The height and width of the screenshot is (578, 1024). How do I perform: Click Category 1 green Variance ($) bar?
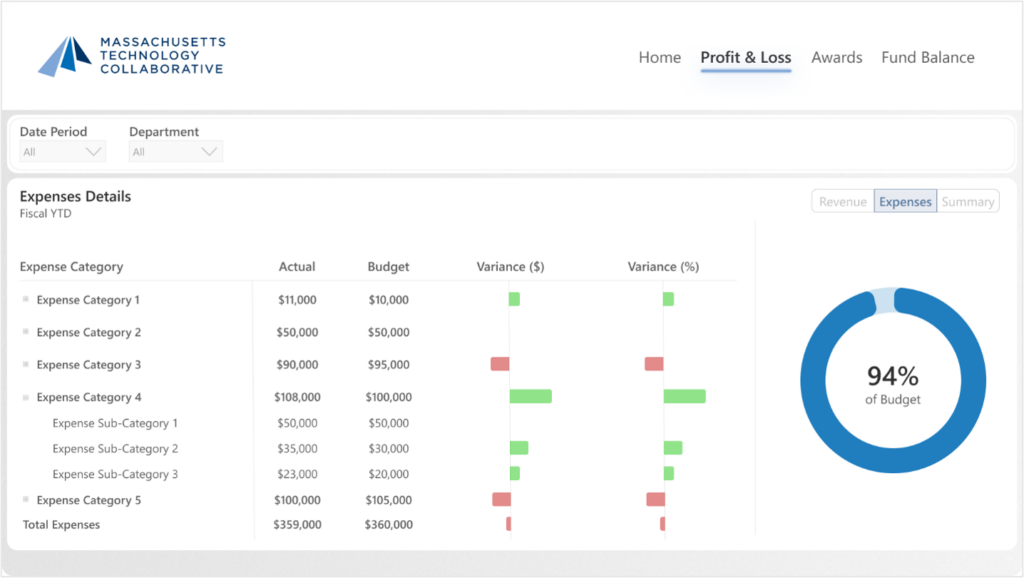(515, 299)
